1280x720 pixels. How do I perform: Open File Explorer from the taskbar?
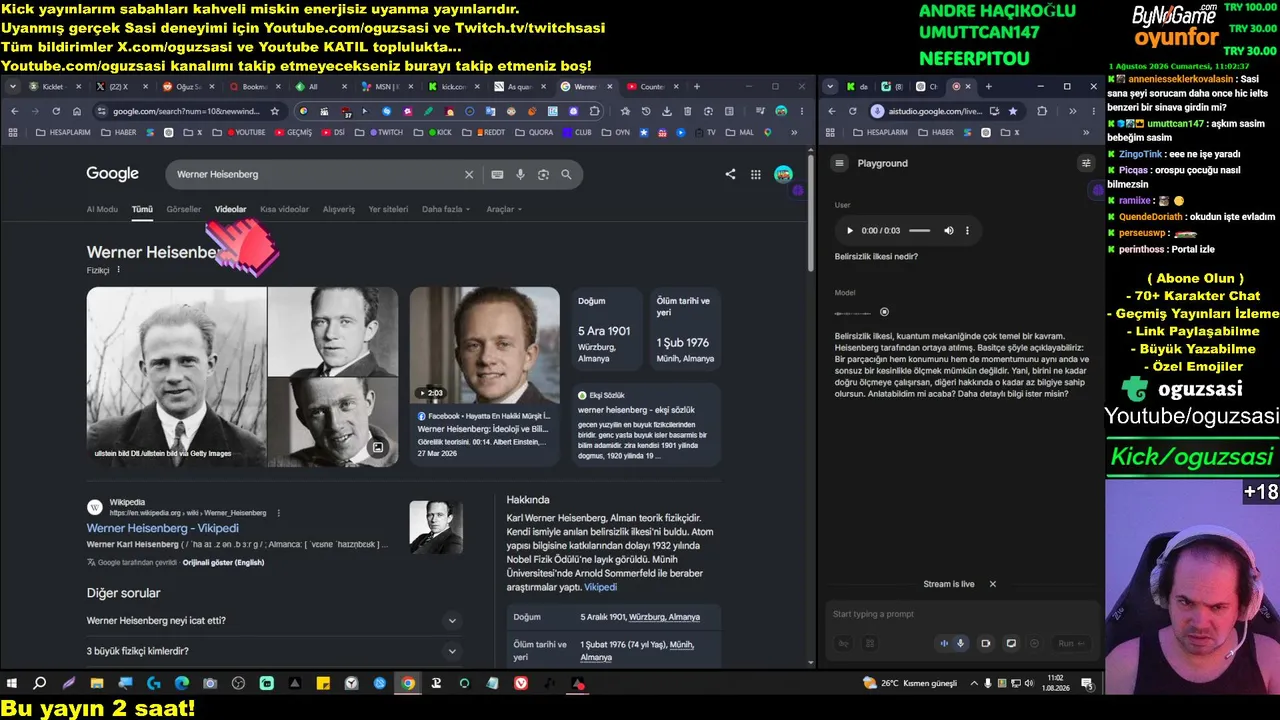(97, 683)
